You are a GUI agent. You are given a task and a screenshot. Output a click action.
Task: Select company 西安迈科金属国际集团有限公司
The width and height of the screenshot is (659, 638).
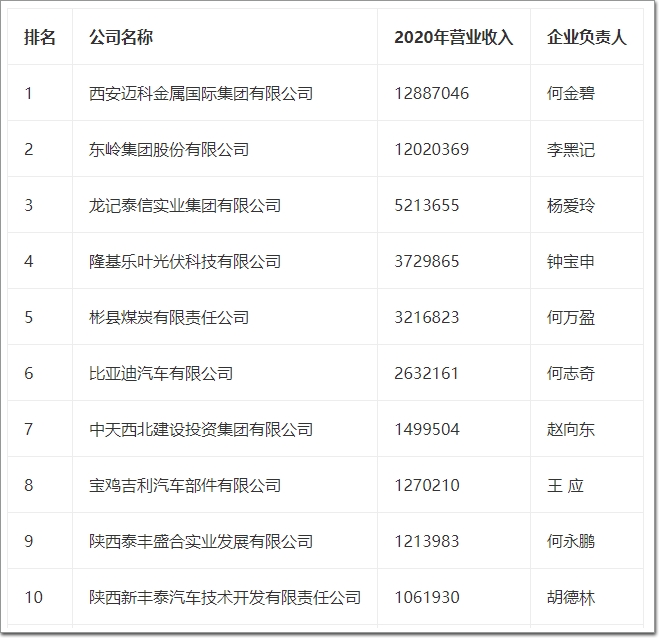tap(201, 93)
